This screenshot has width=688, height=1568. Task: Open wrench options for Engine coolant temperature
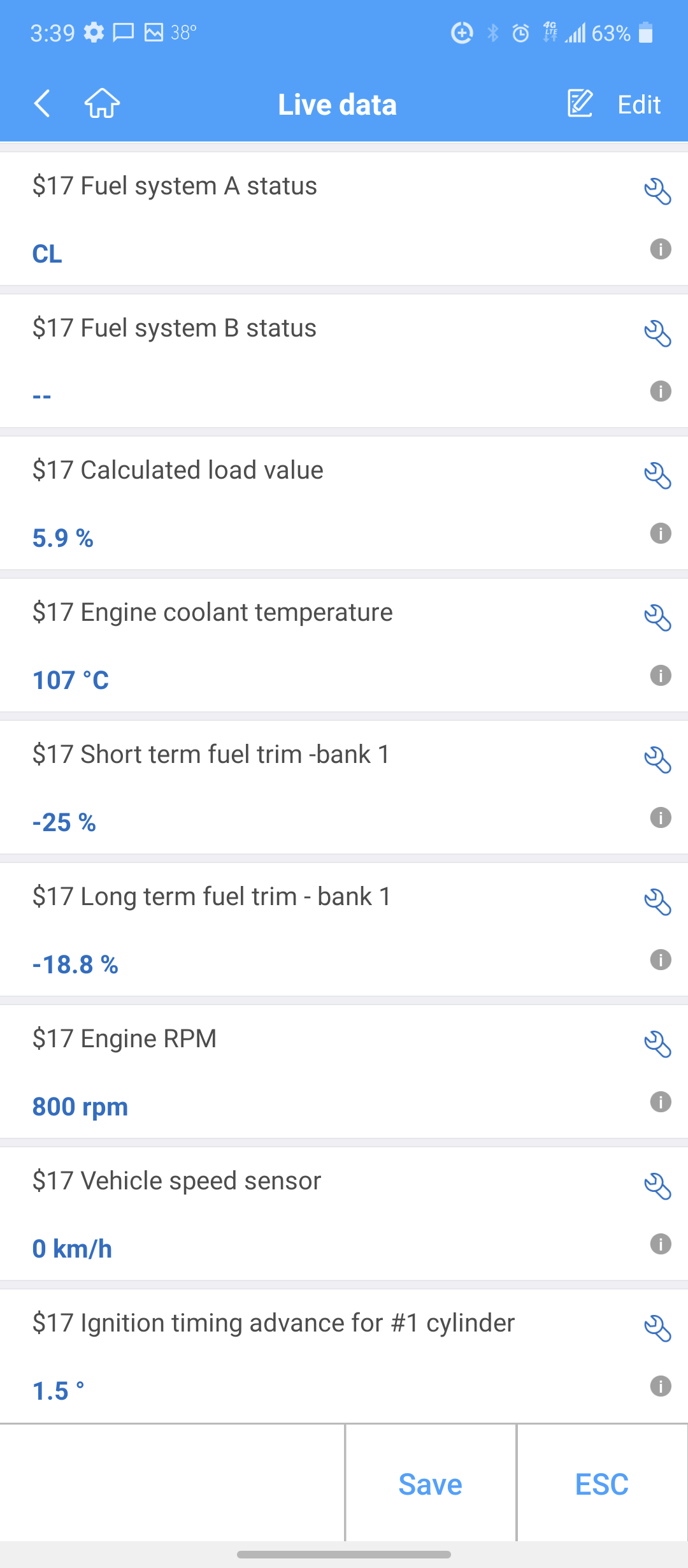point(657,618)
